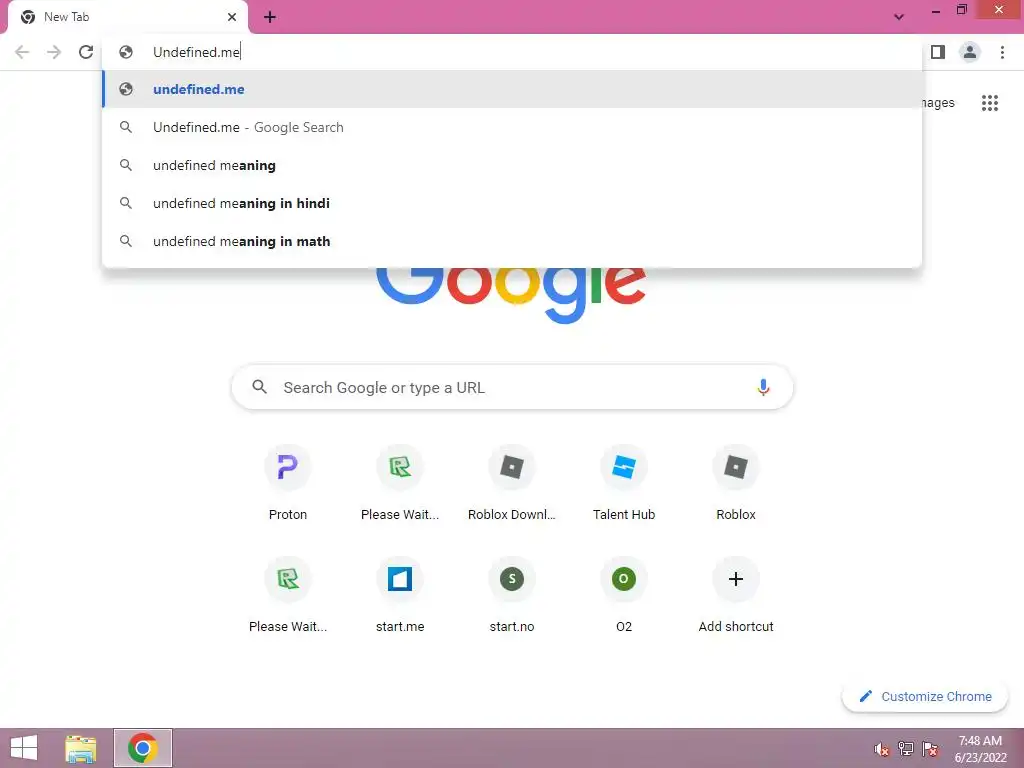The height and width of the screenshot is (768, 1024).
Task: Open the second Please Wait... shortcut, beside start.me
Action: pyautogui.click(x=287, y=596)
